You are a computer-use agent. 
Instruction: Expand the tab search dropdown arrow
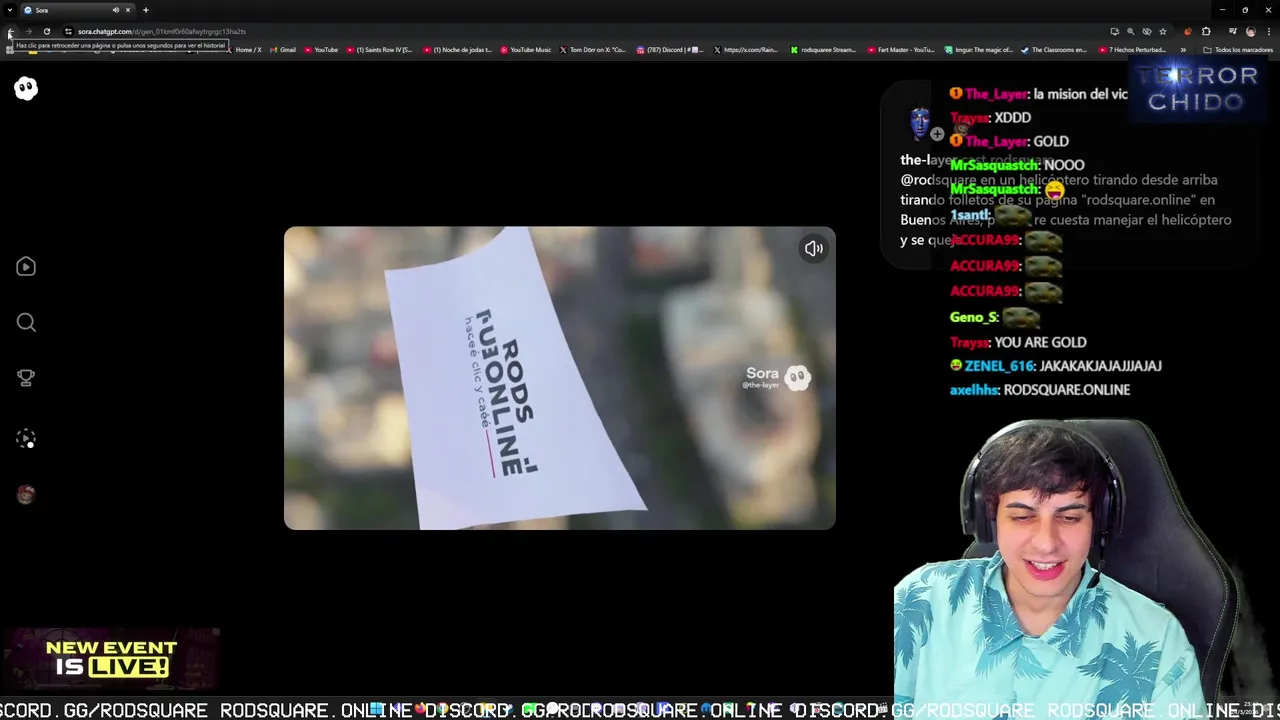[x=10, y=10]
